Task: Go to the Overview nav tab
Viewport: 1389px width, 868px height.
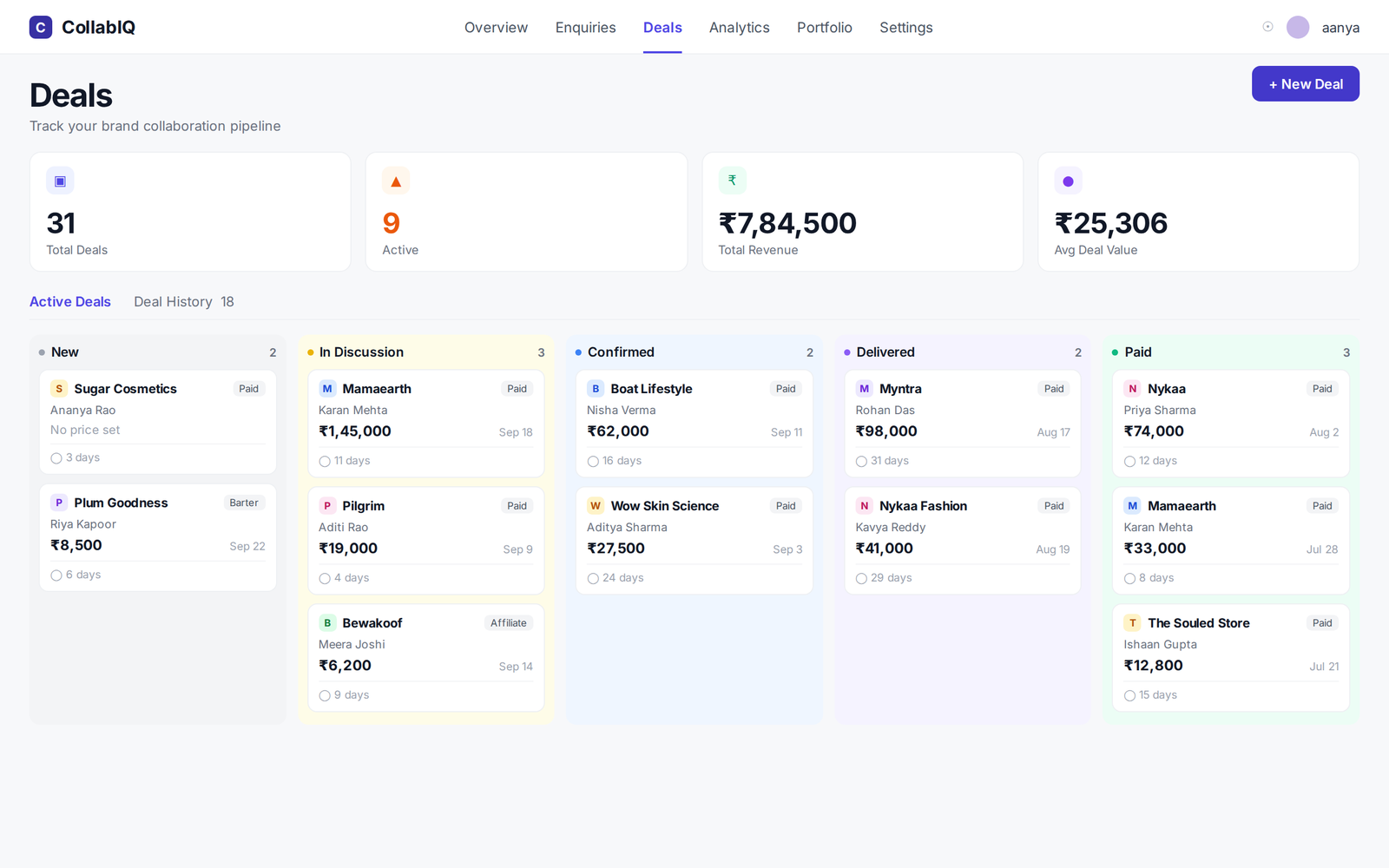Action: (x=496, y=28)
